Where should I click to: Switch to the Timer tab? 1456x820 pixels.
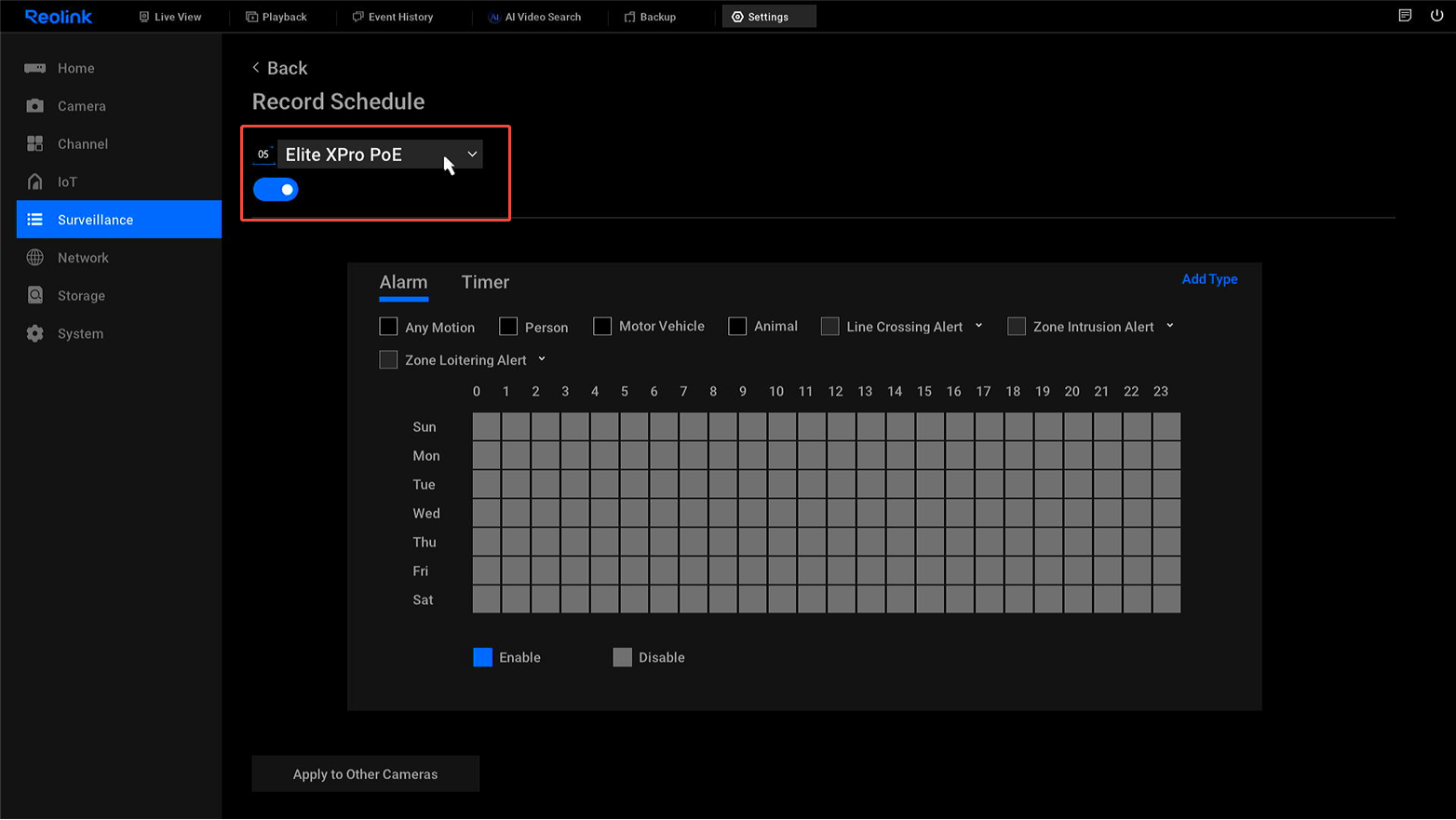click(x=485, y=282)
